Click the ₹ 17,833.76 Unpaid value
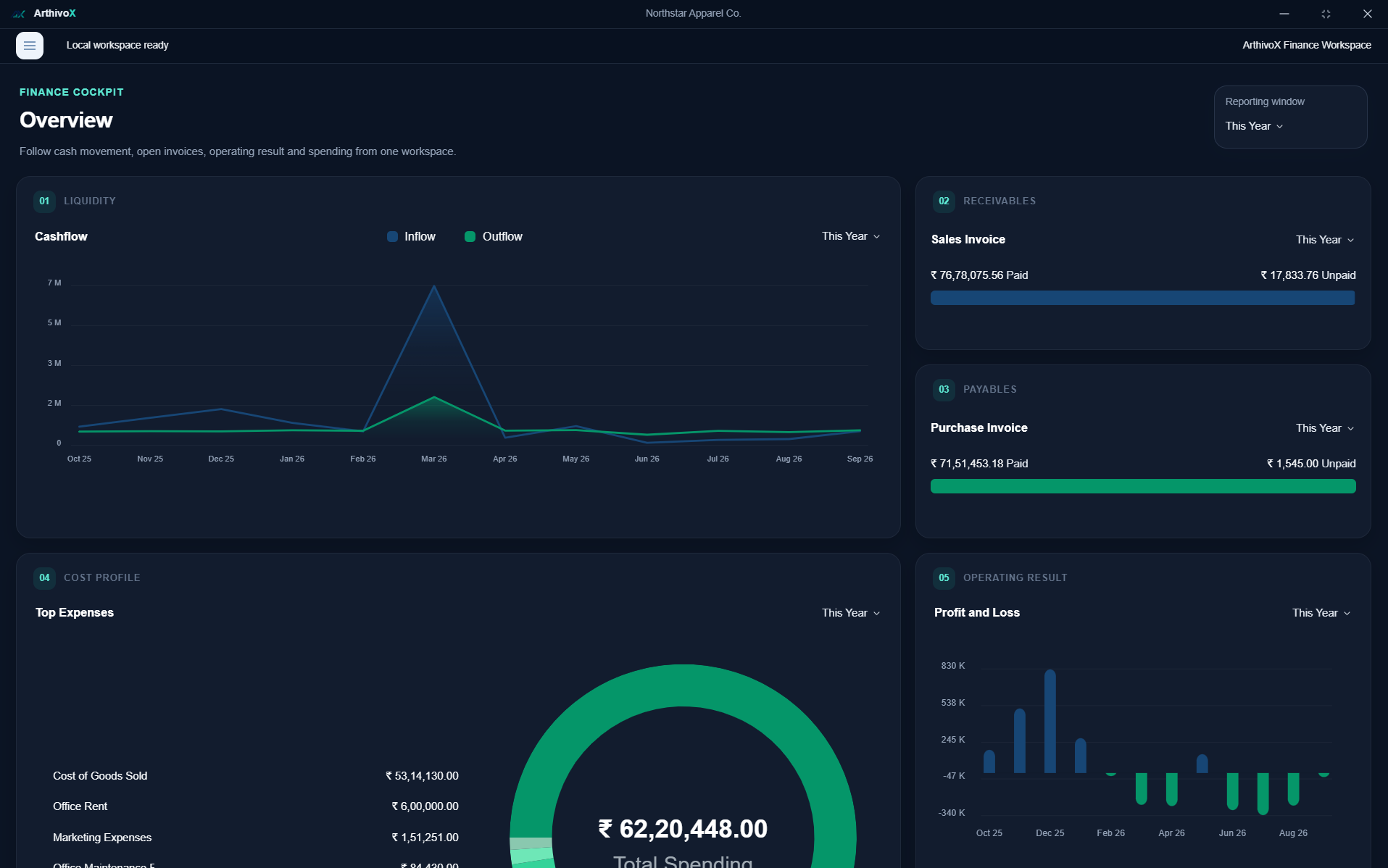Screen dimensions: 1388x868 [1308, 275]
